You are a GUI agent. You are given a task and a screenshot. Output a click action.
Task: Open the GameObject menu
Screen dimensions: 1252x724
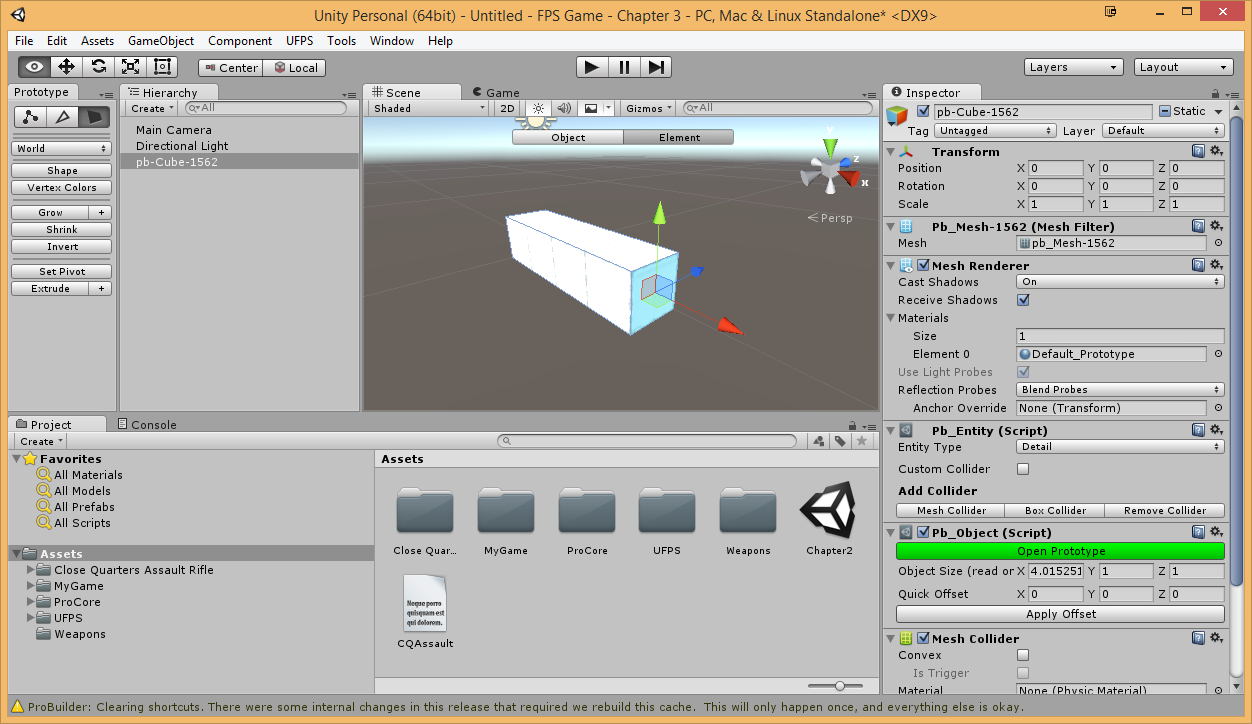(x=161, y=41)
